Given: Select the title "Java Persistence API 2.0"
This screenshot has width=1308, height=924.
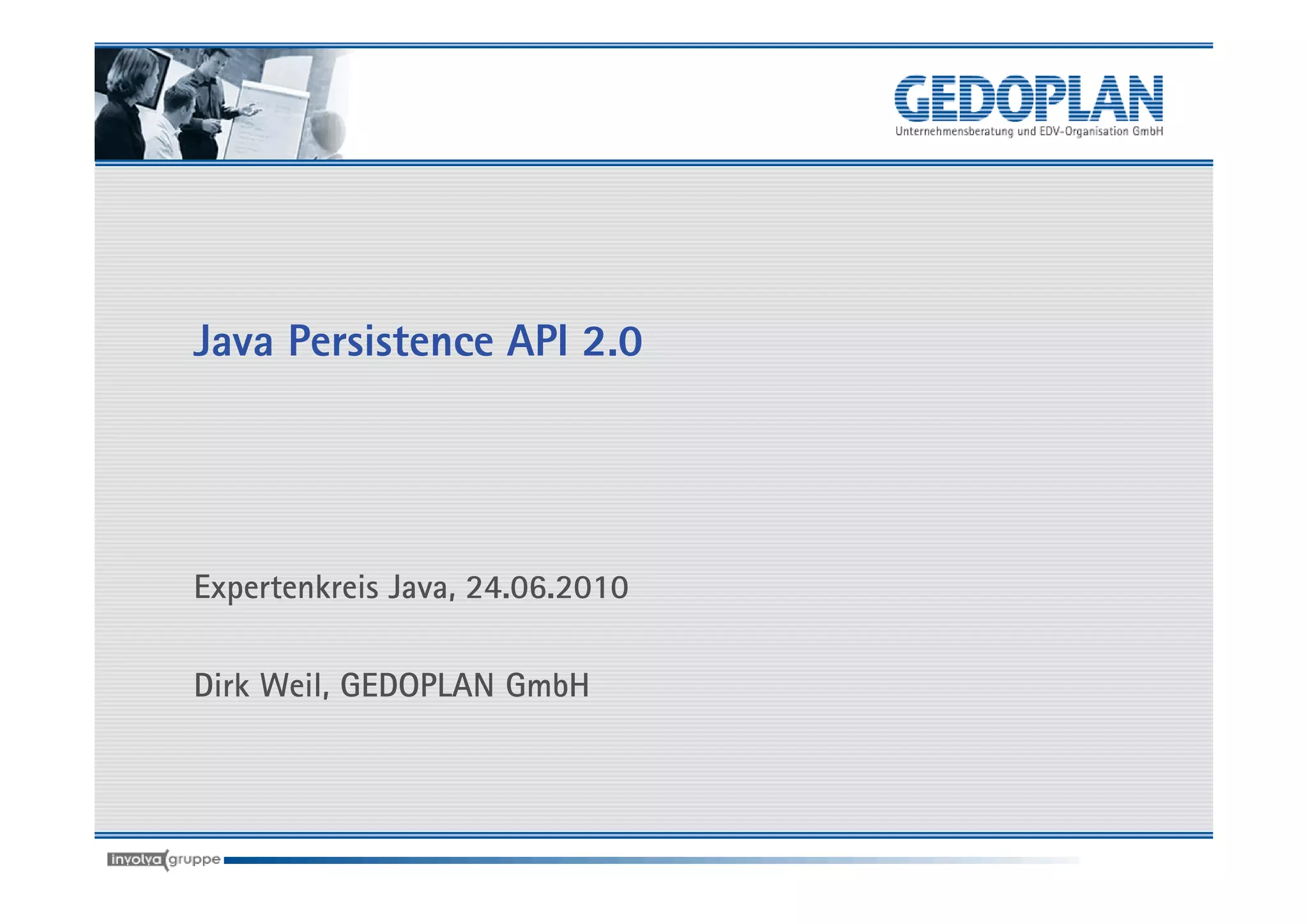Looking at the screenshot, I should pyautogui.click(x=417, y=341).
